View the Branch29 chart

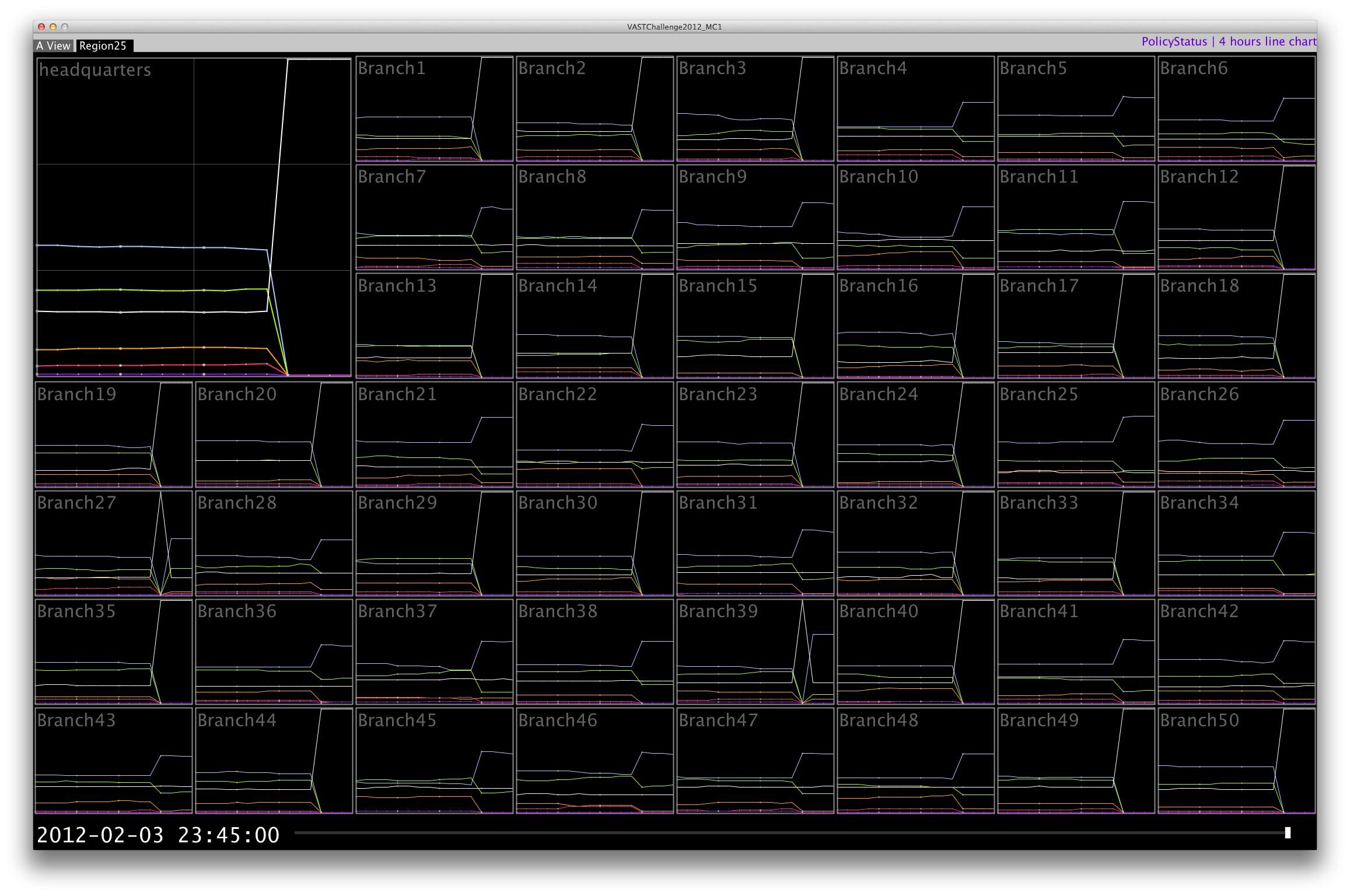coord(435,543)
